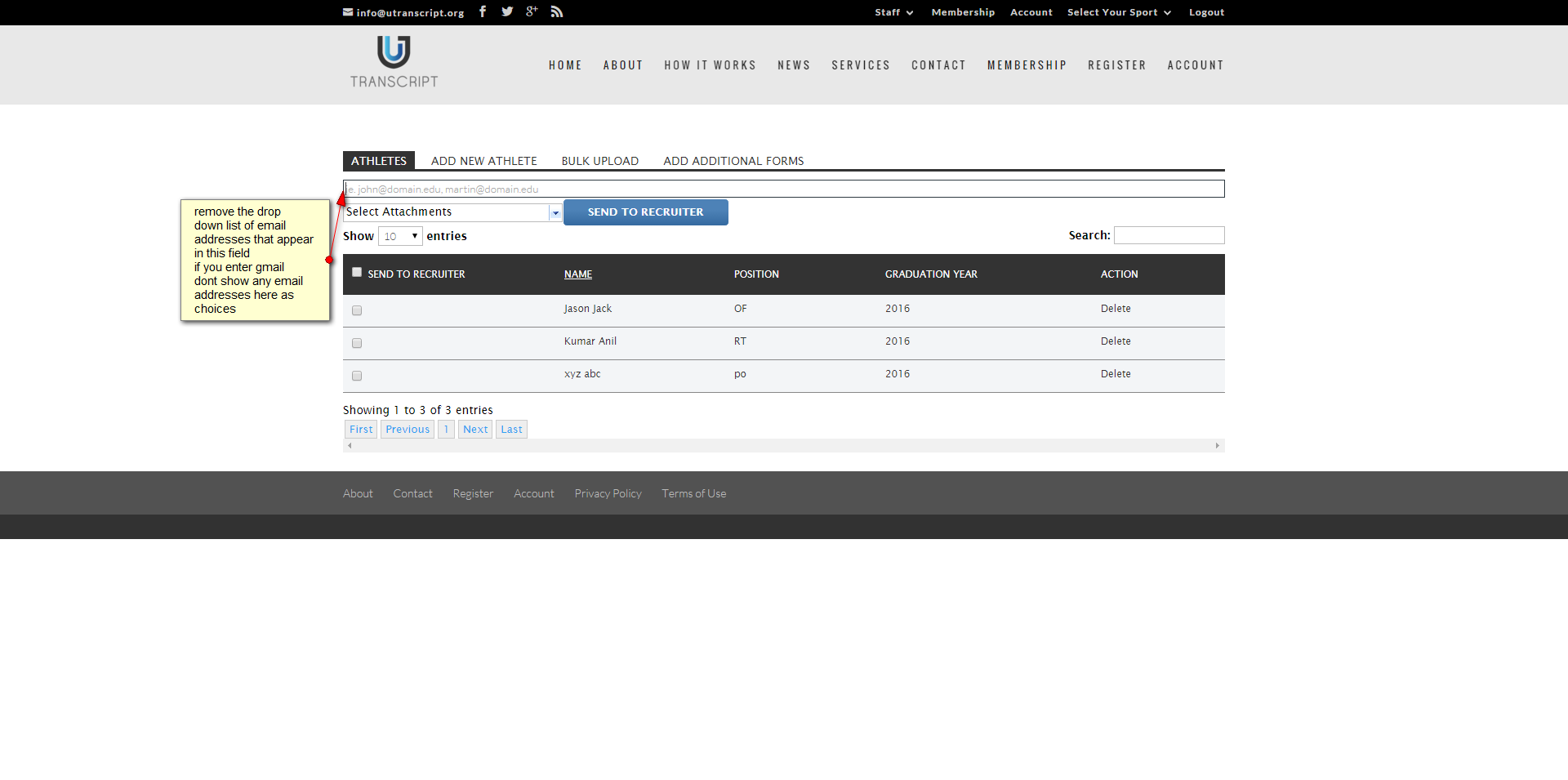Open the Twitter social icon
This screenshot has width=1568, height=780.
(x=507, y=11)
